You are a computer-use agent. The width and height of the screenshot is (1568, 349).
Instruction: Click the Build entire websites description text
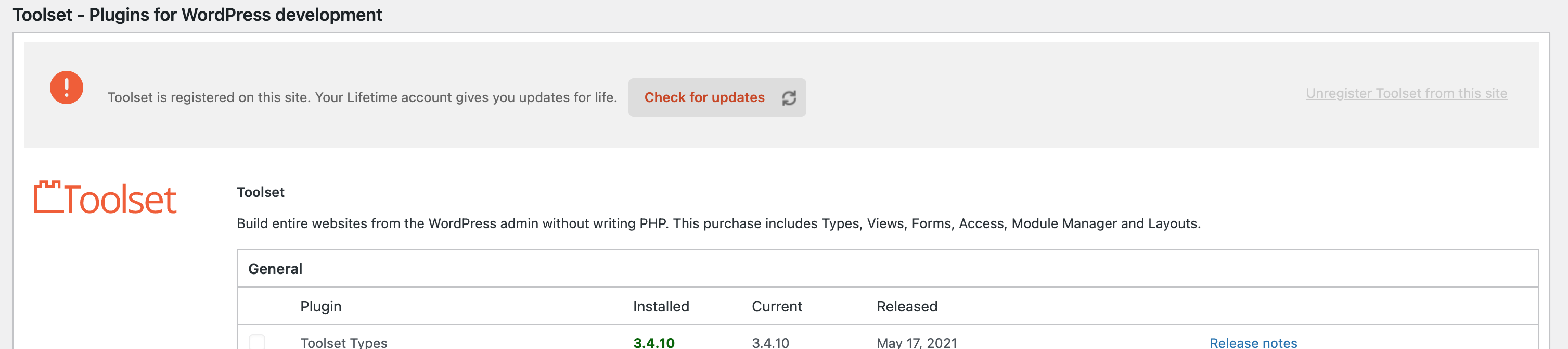point(718,223)
